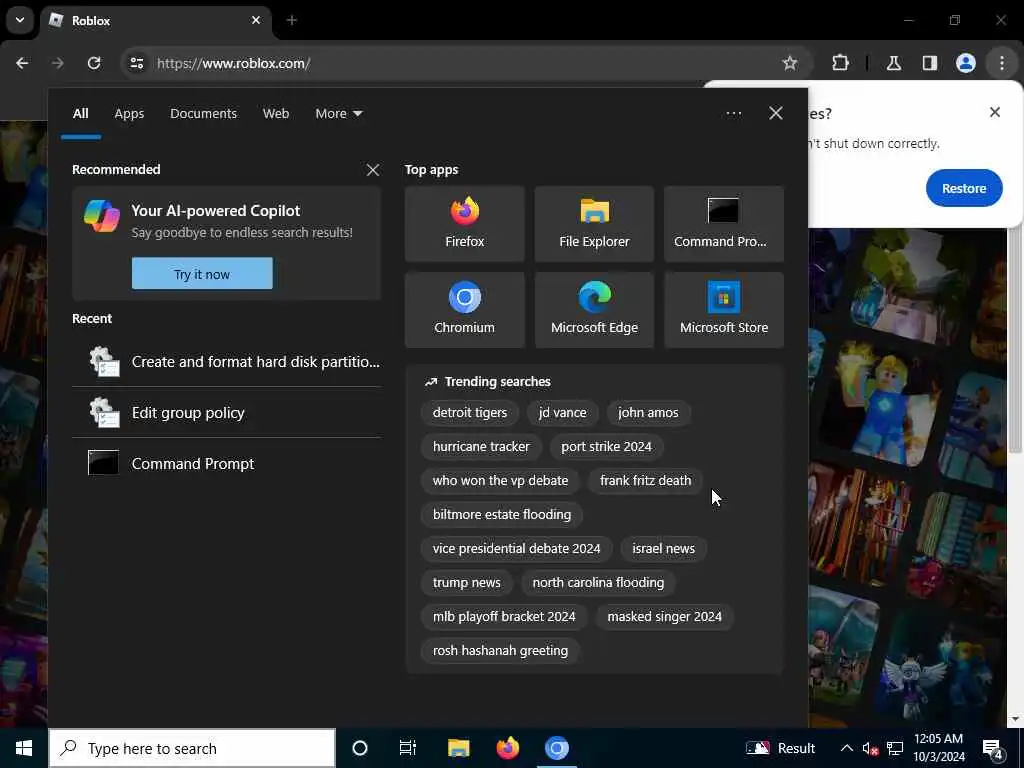This screenshot has width=1024, height=768.
Task: Search trending detroit tigers
Action: point(470,413)
